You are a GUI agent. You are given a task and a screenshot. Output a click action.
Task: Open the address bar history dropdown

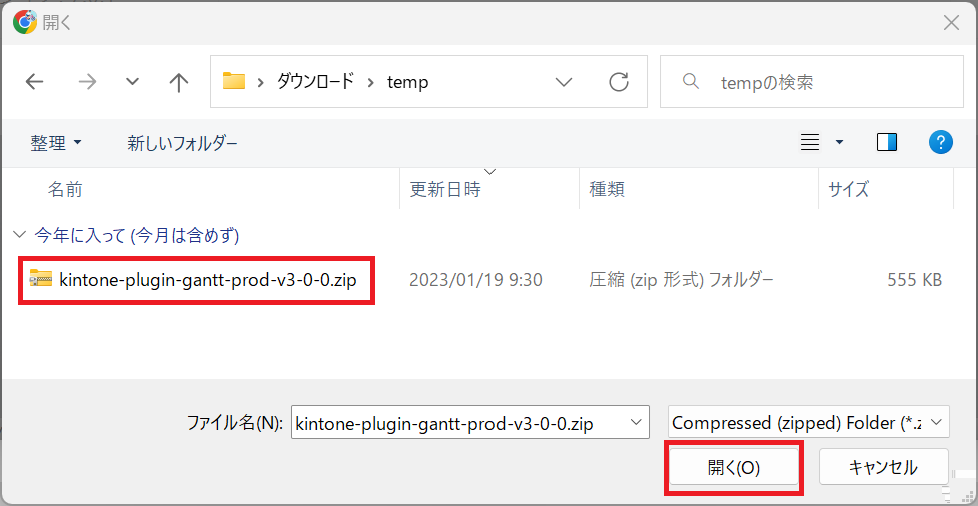pos(564,82)
